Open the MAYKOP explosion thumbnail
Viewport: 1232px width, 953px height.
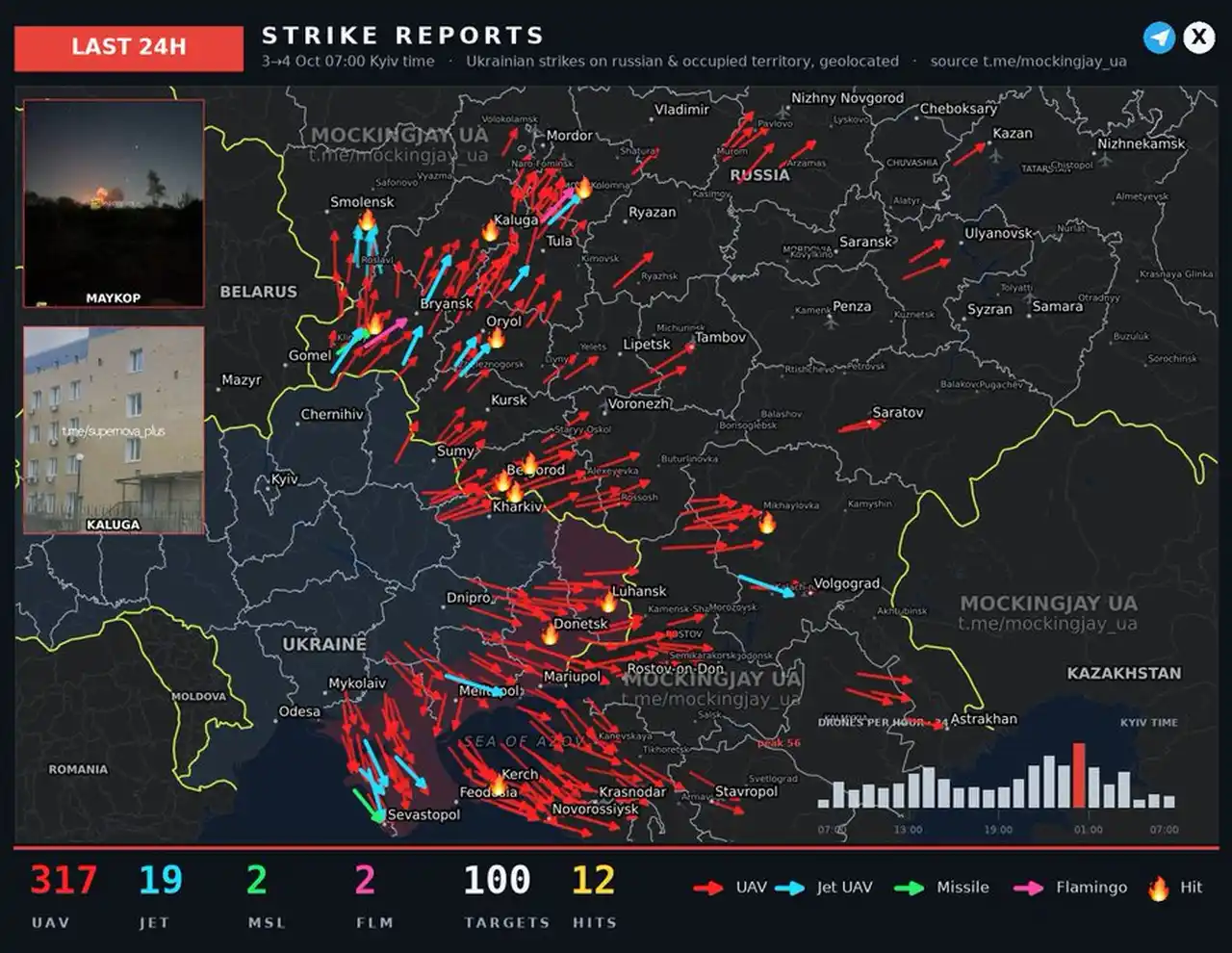click(114, 203)
